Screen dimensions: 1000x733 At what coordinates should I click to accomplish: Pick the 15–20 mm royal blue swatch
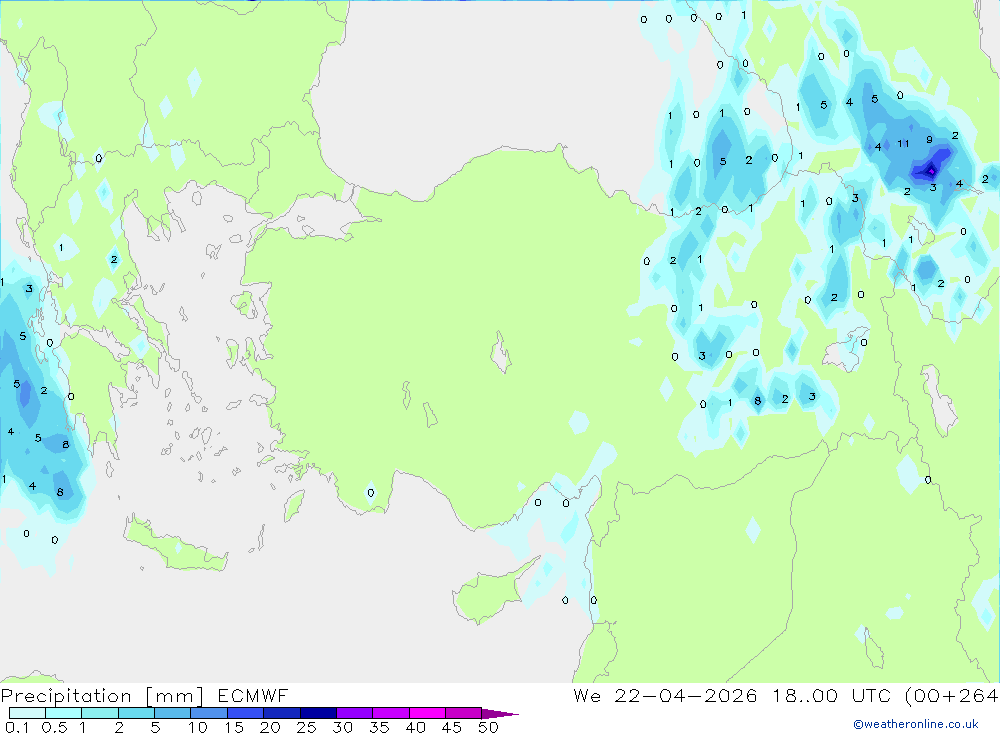[245, 713]
